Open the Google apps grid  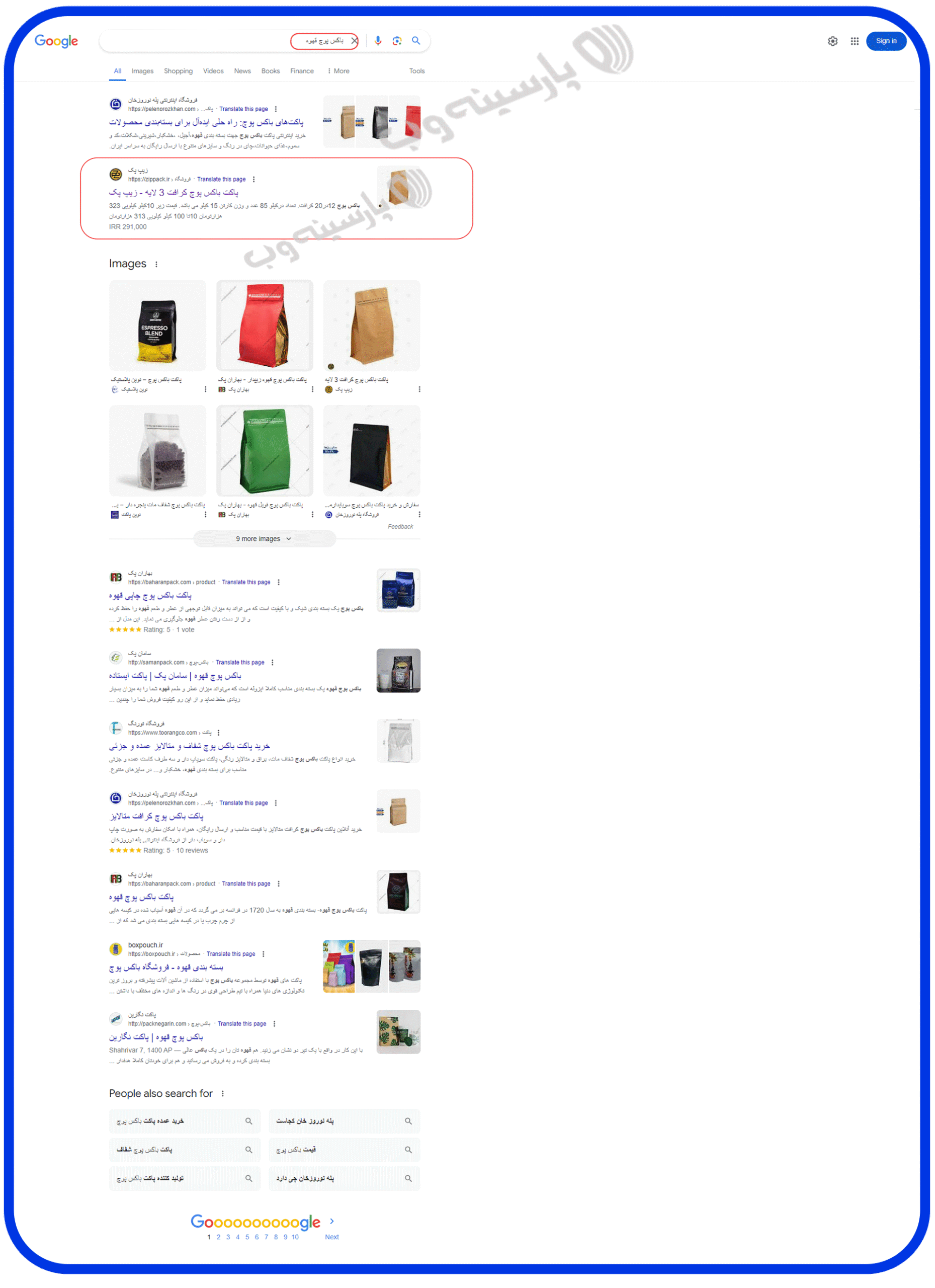pos(855,41)
